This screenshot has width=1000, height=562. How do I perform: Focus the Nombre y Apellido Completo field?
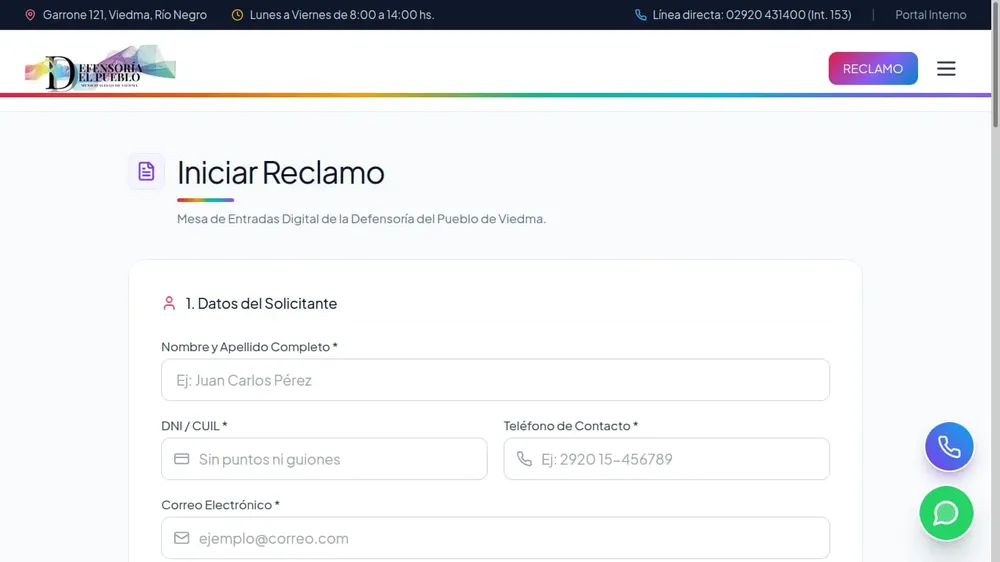click(495, 380)
